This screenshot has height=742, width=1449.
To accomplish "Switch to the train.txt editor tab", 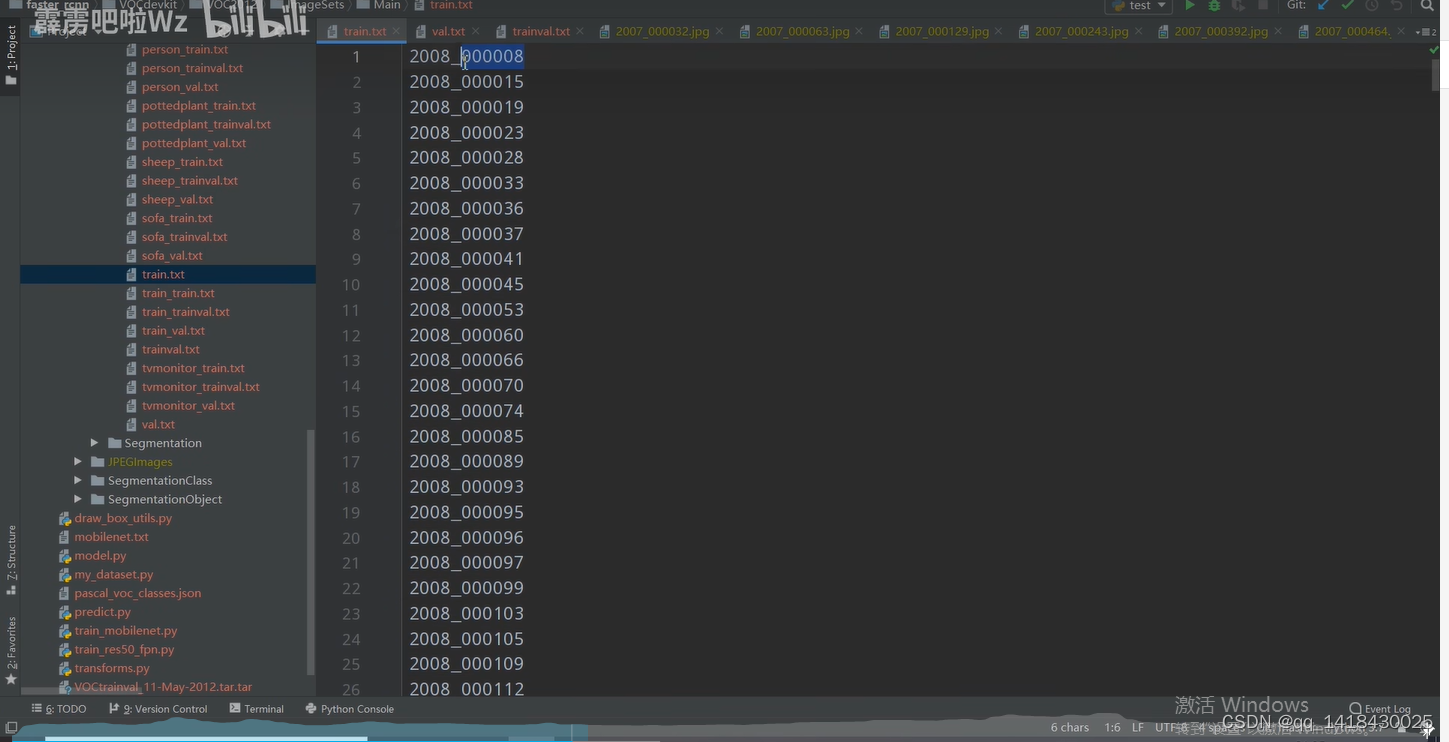I will point(364,32).
